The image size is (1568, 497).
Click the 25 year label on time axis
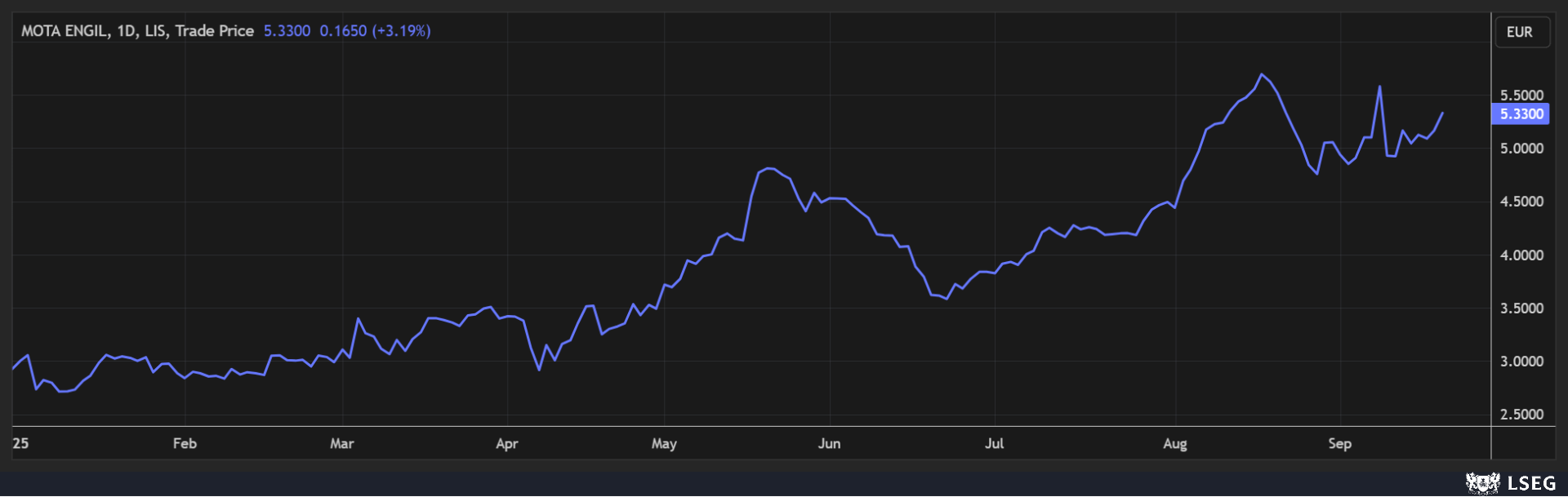[20, 444]
